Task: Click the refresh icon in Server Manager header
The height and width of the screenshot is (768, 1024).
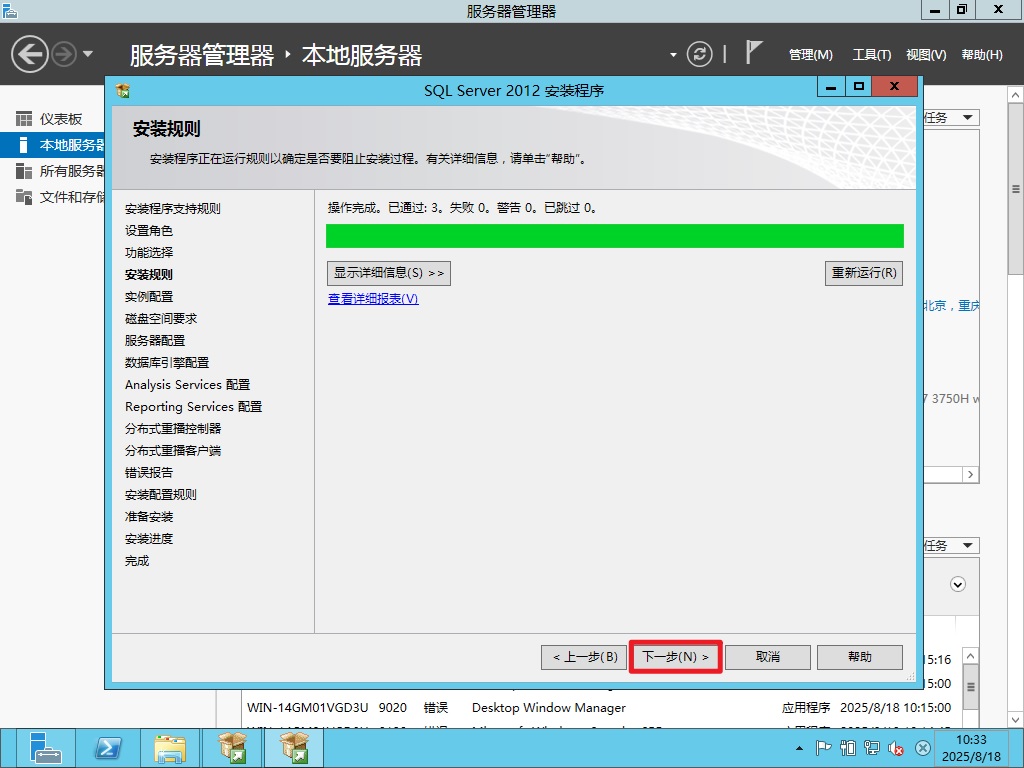Action: coord(699,54)
